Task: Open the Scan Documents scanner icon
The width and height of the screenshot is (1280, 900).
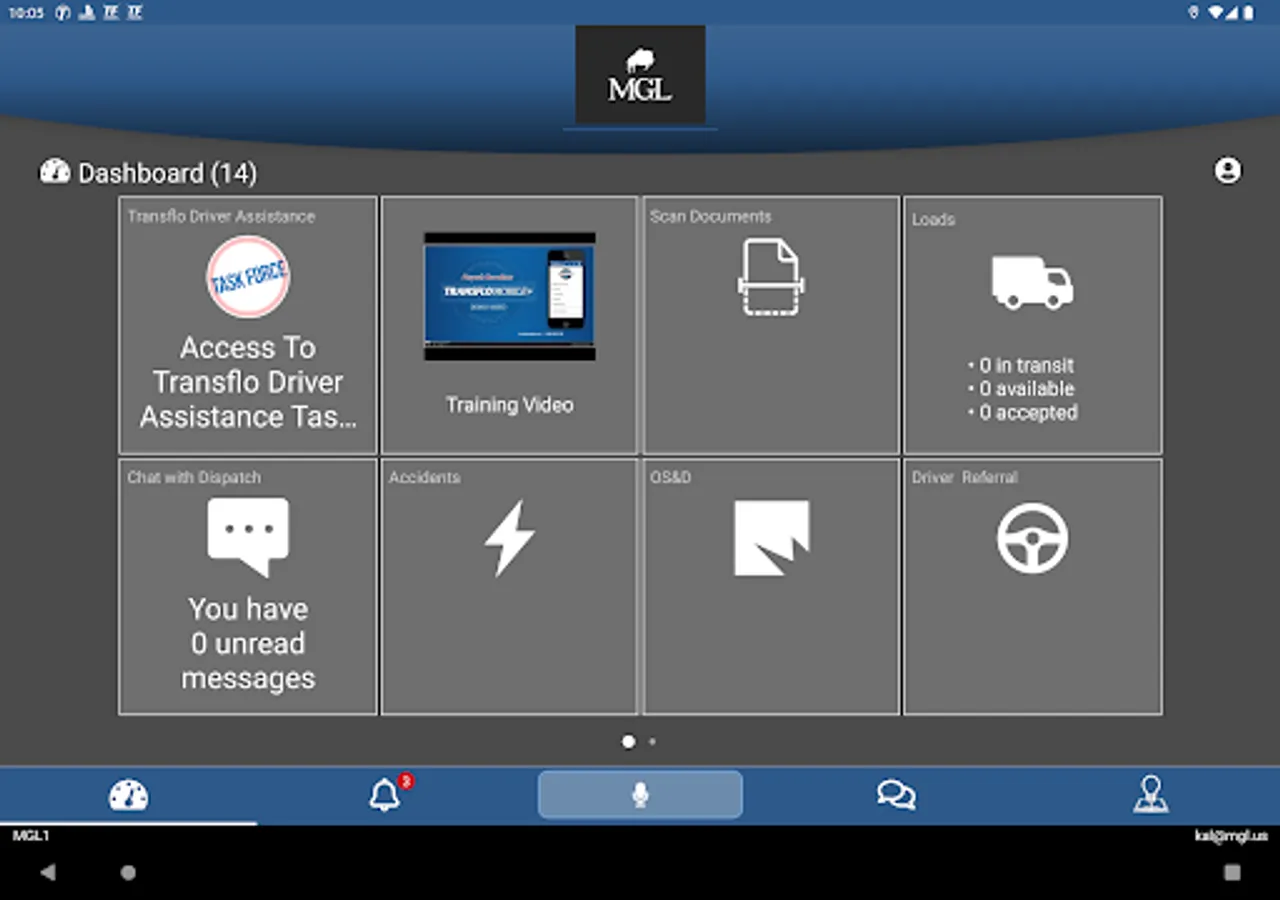Action: coord(769,277)
